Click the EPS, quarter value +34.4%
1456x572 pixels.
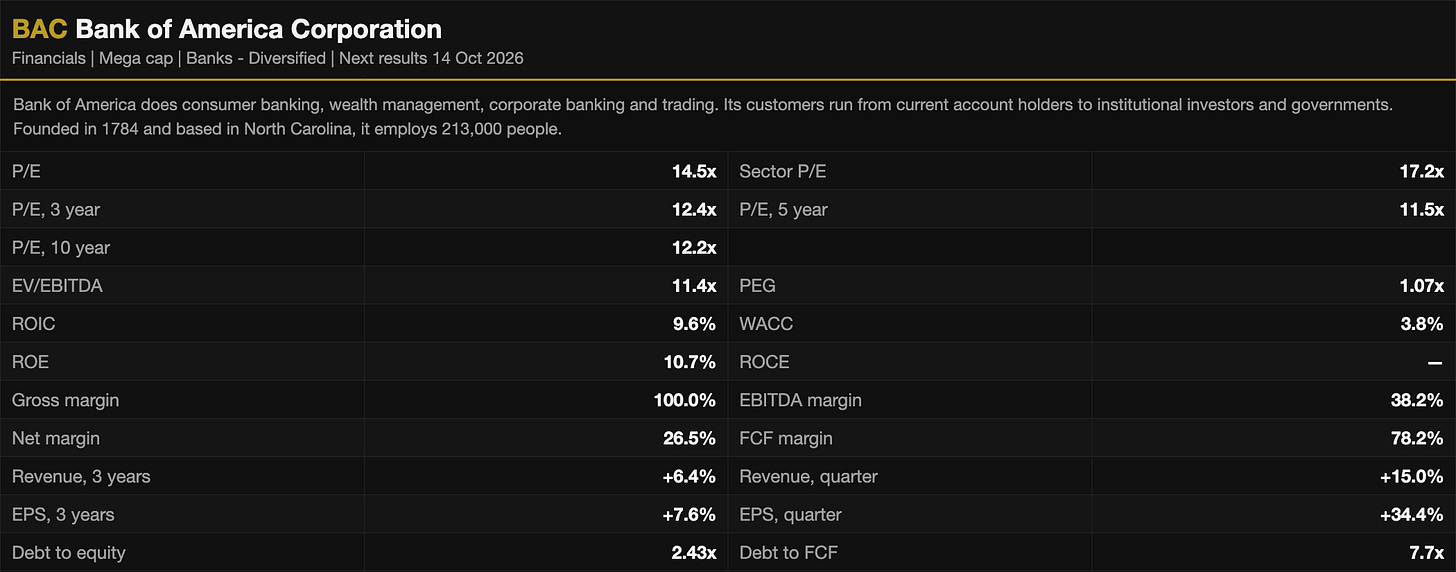point(1413,514)
